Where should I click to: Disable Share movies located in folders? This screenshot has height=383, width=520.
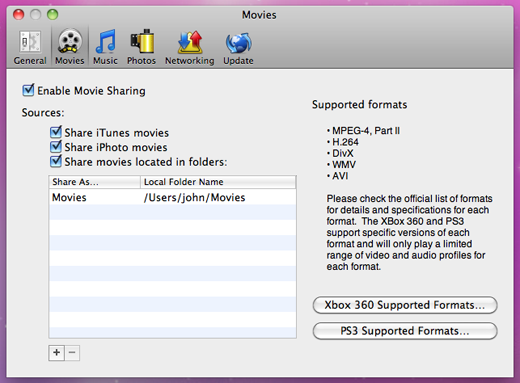56,162
